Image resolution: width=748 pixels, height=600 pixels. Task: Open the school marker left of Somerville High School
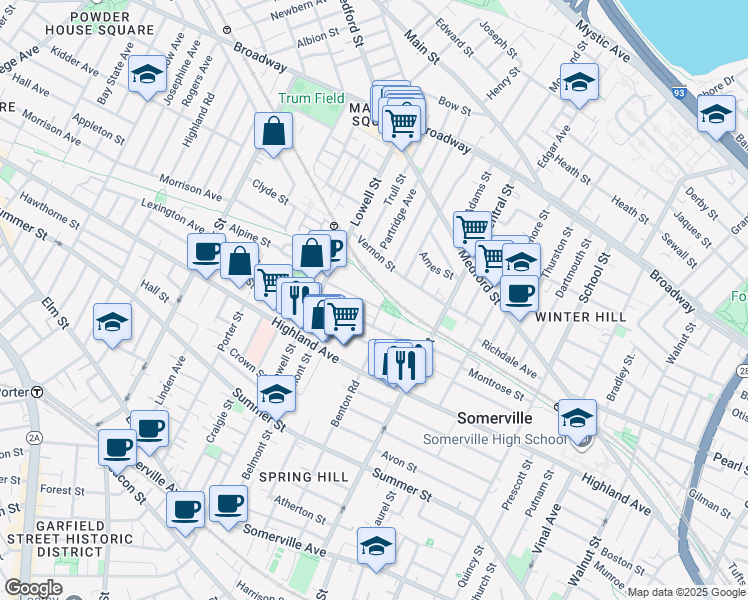point(577,417)
